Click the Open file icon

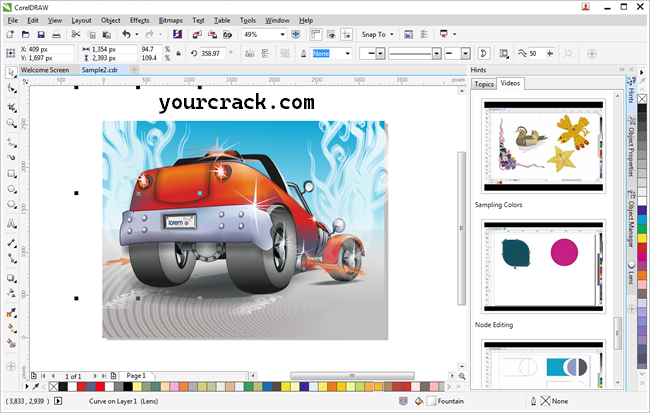(x=25, y=34)
